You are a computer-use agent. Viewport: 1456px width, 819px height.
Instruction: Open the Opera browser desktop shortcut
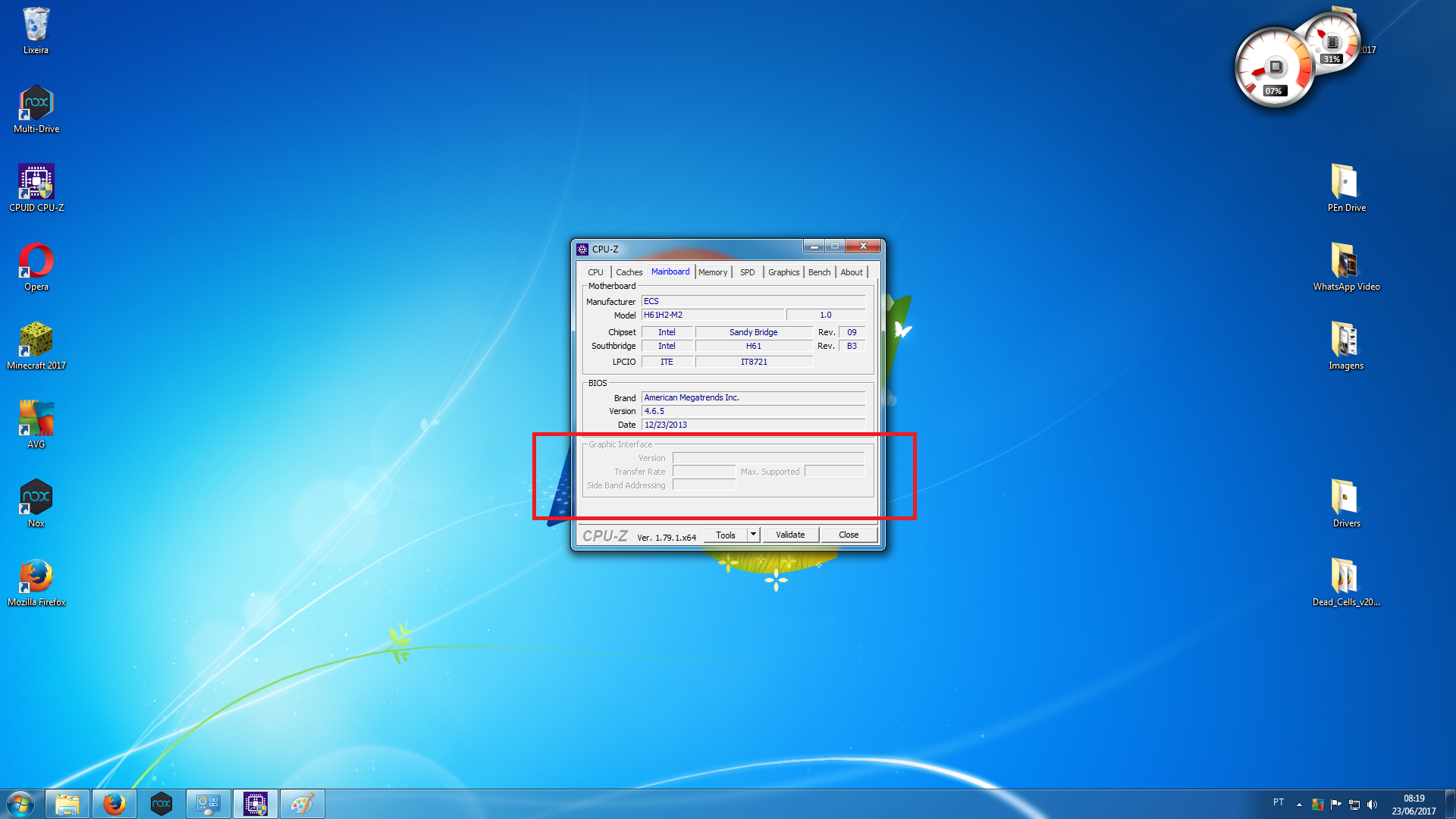pos(36,267)
